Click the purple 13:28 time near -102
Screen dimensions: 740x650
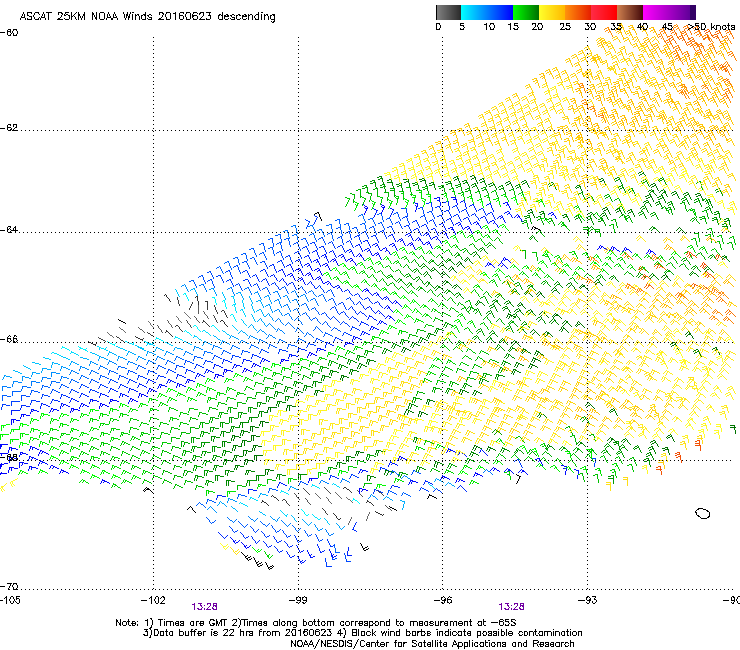(x=204, y=607)
